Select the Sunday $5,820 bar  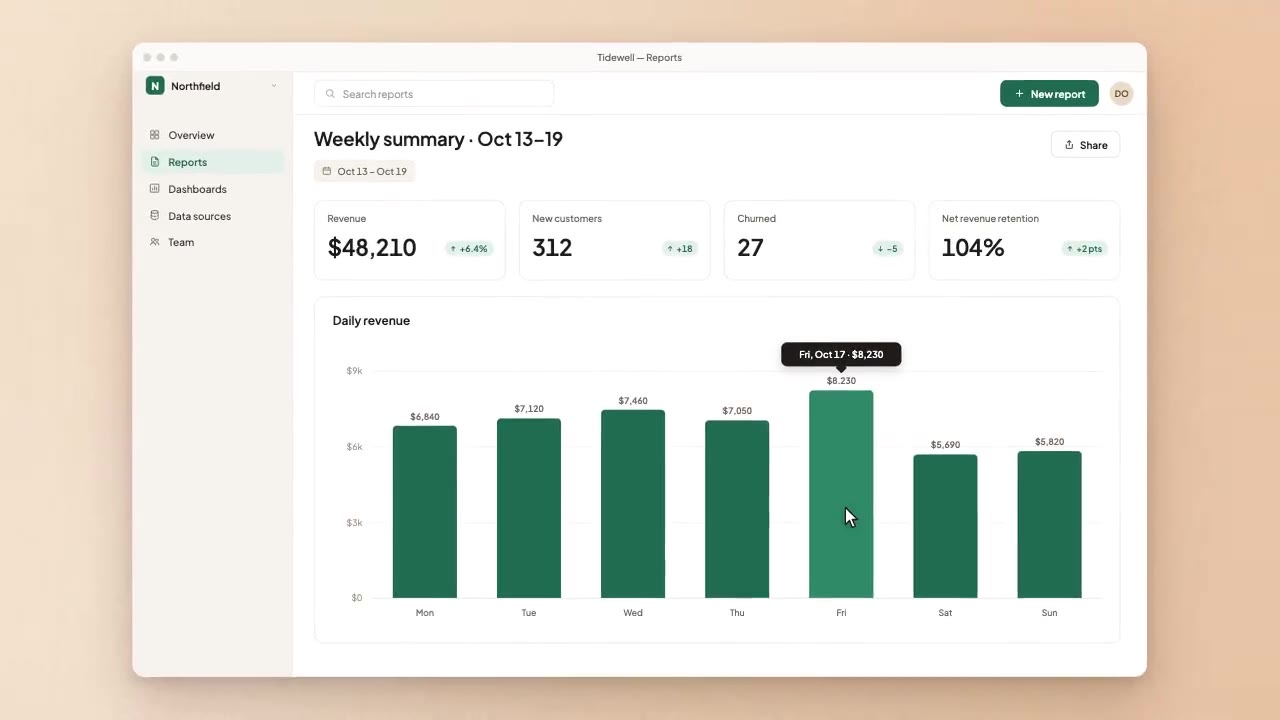(1049, 525)
